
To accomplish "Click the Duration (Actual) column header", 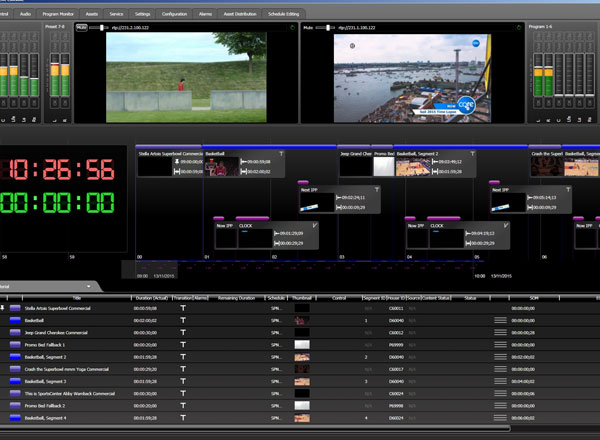I will click(x=152, y=298).
